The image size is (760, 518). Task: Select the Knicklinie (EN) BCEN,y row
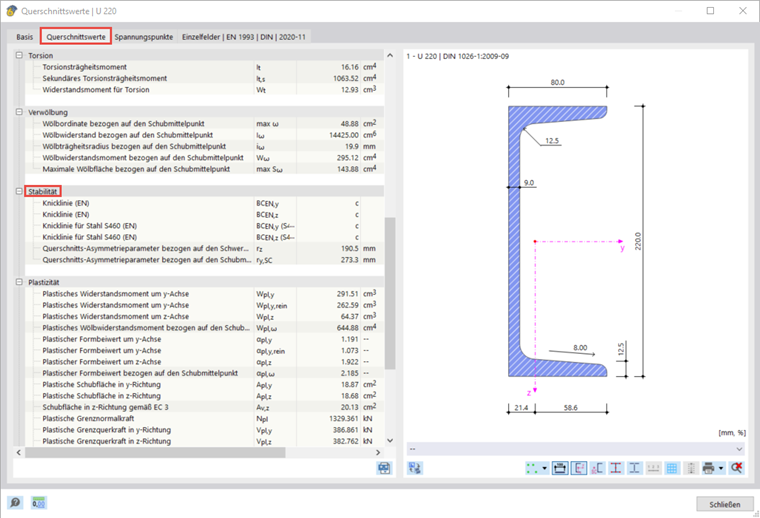pyautogui.click(x=205, y=203)
